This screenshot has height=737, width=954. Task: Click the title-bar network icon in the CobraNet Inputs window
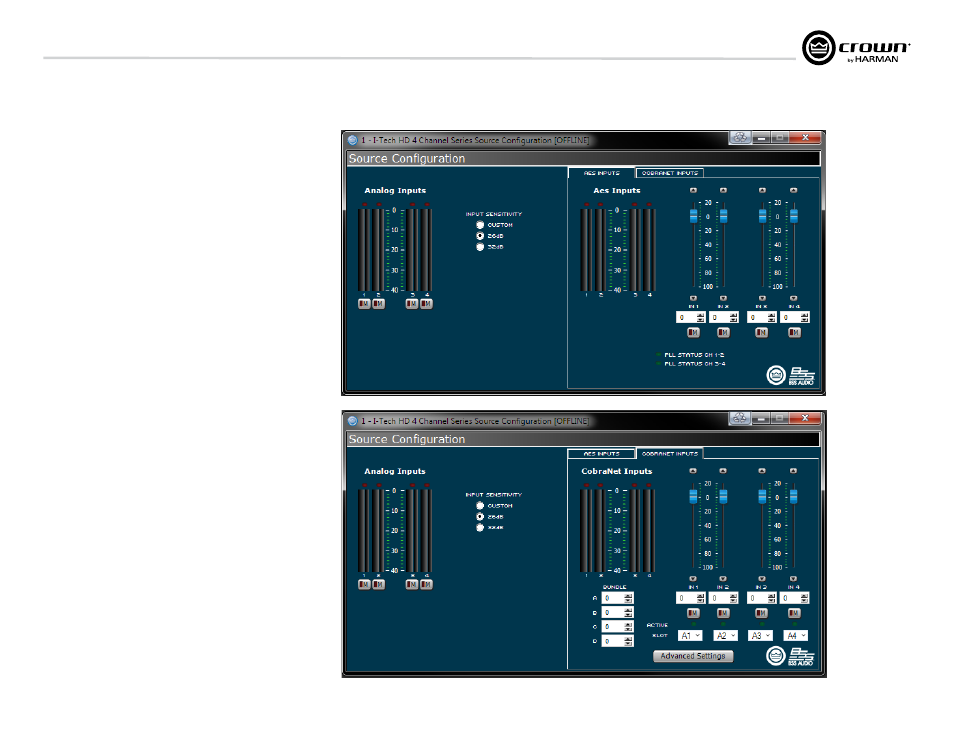pos(740,418)
